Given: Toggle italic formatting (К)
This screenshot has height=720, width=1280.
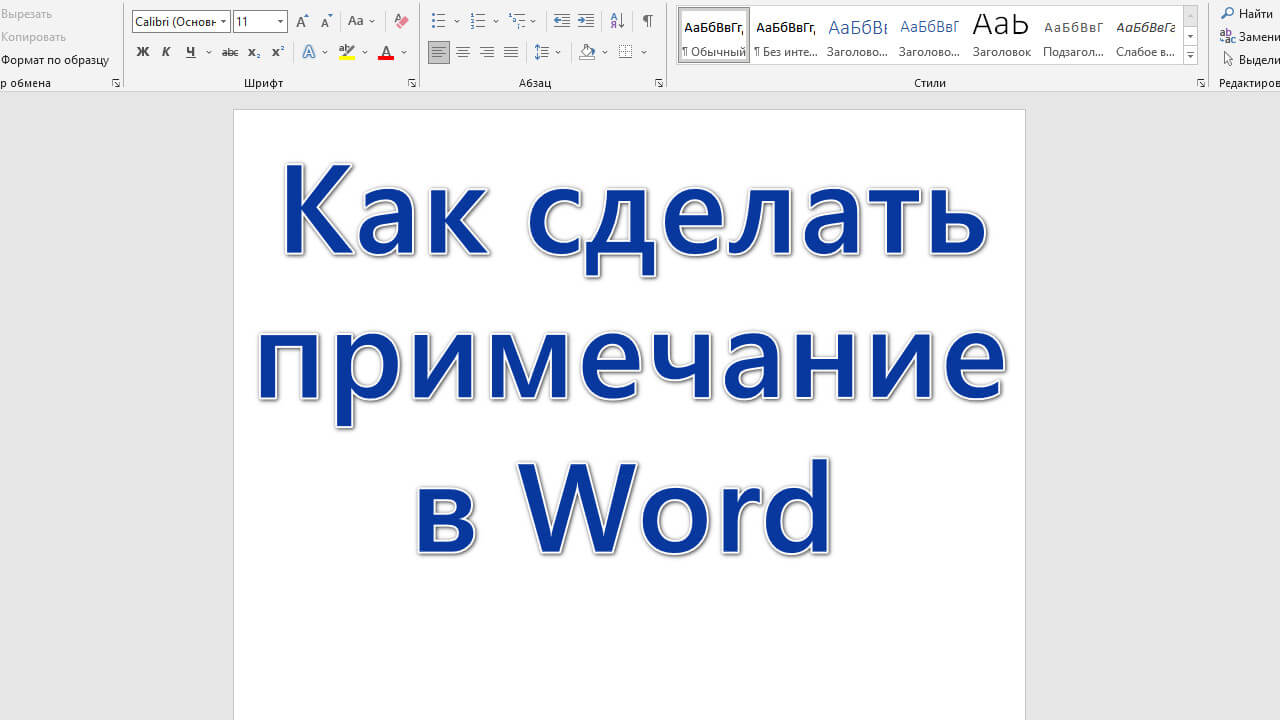Looking at the screenshot, I should pyautogui.click(x=166, y=52).
